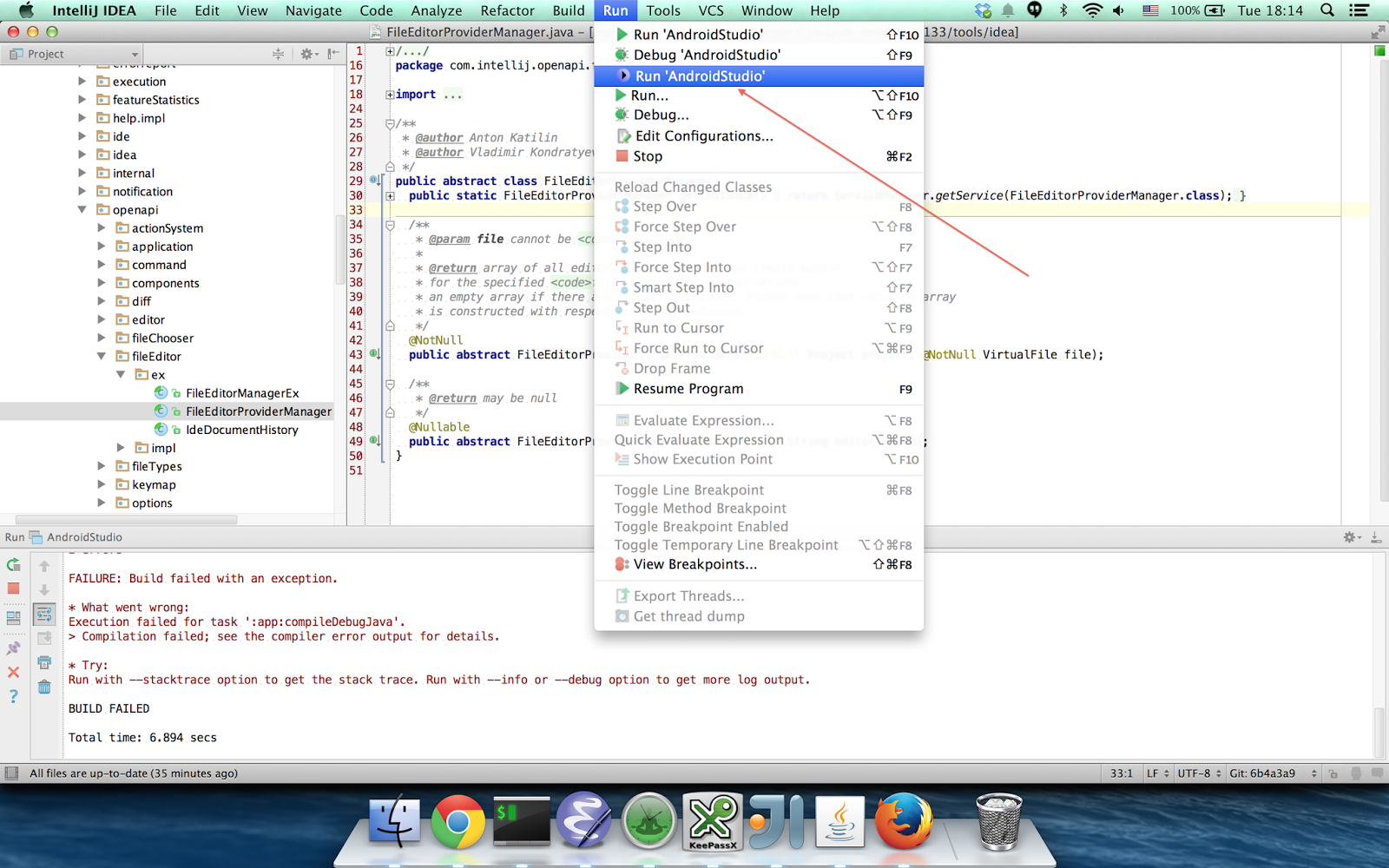
Task: Expand the fileTypes folder in Project tree
Action: pos(102,466)
